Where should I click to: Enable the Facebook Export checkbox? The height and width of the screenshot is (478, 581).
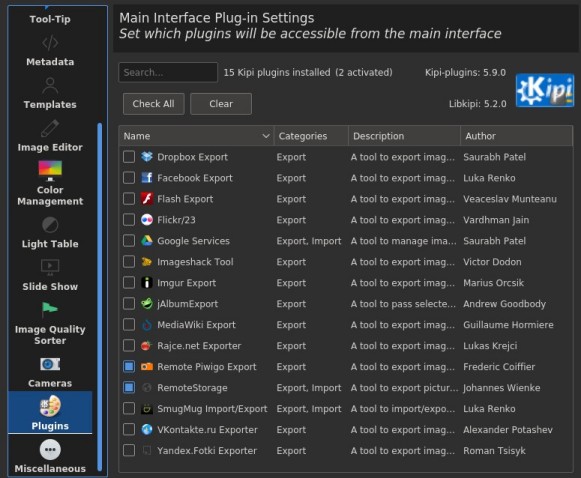[x=129, y=178]
